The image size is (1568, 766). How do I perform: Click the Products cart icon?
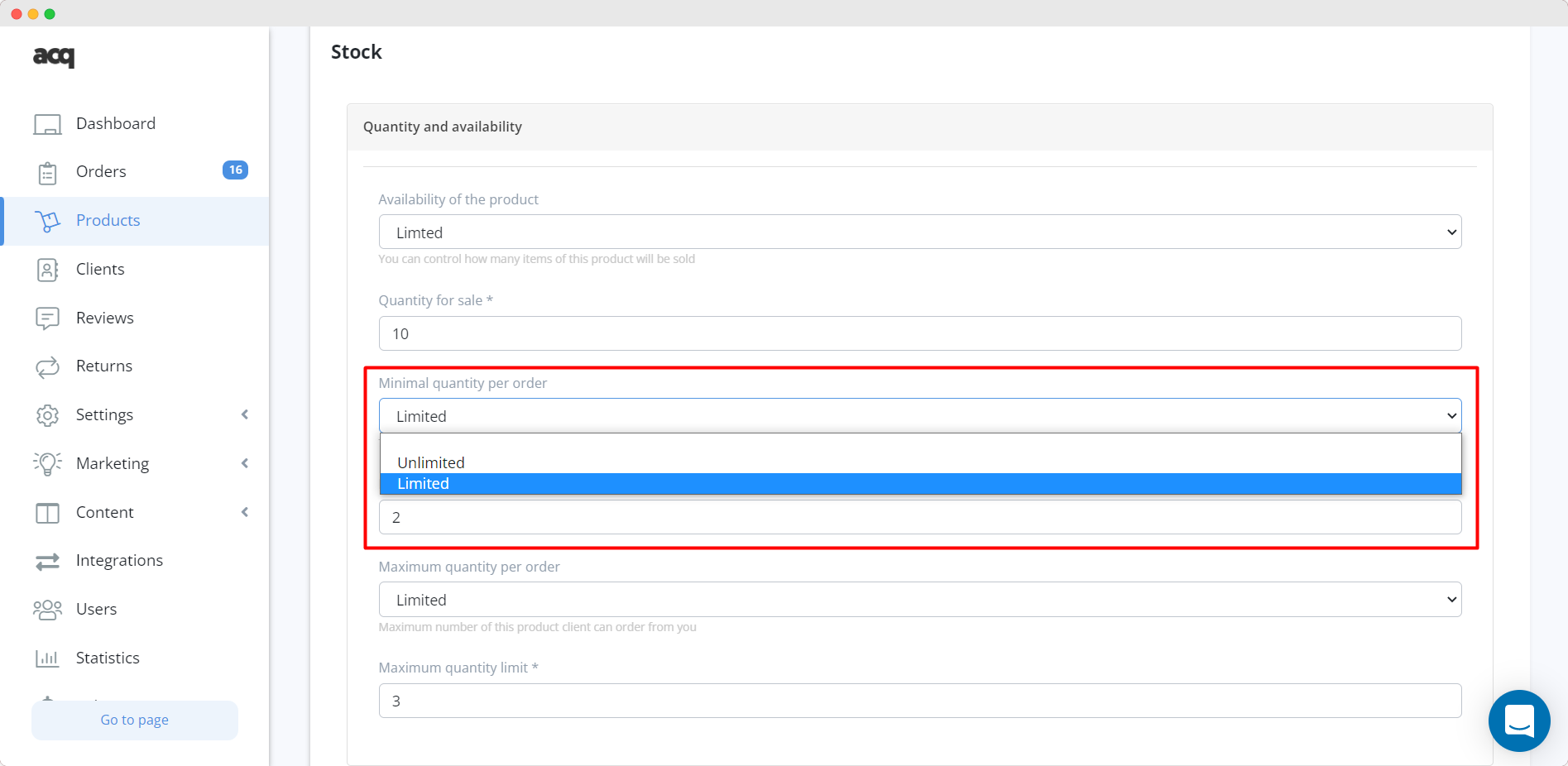tap(47, 221)
